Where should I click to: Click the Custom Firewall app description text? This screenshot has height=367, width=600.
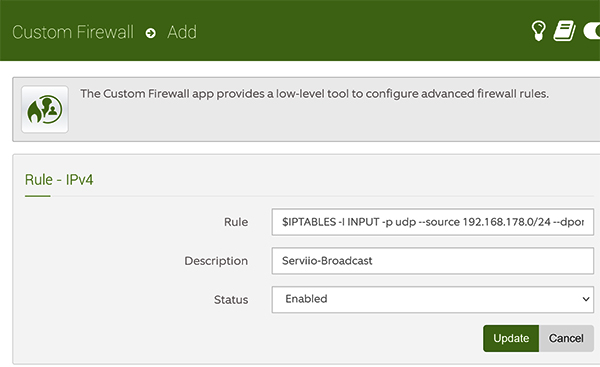pyautogui.click(x=315, y=94)
